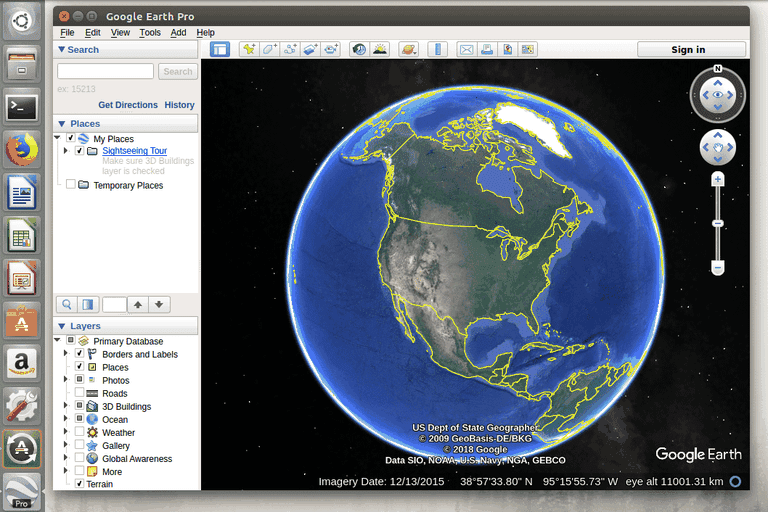Open the Historical Imagery clock icon
768x512 pixels.
(359, 49)
